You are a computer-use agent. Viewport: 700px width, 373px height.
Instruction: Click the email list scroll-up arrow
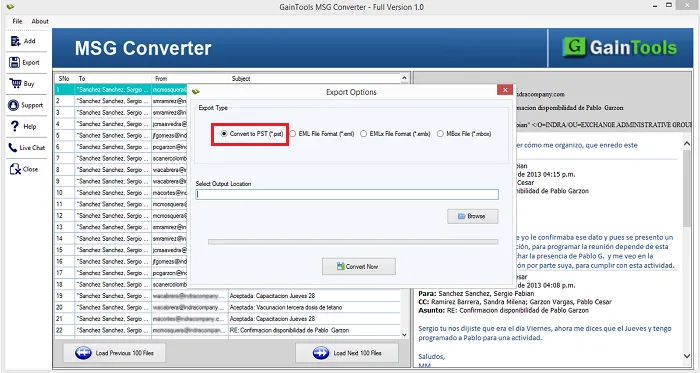(x=404, y=78)
